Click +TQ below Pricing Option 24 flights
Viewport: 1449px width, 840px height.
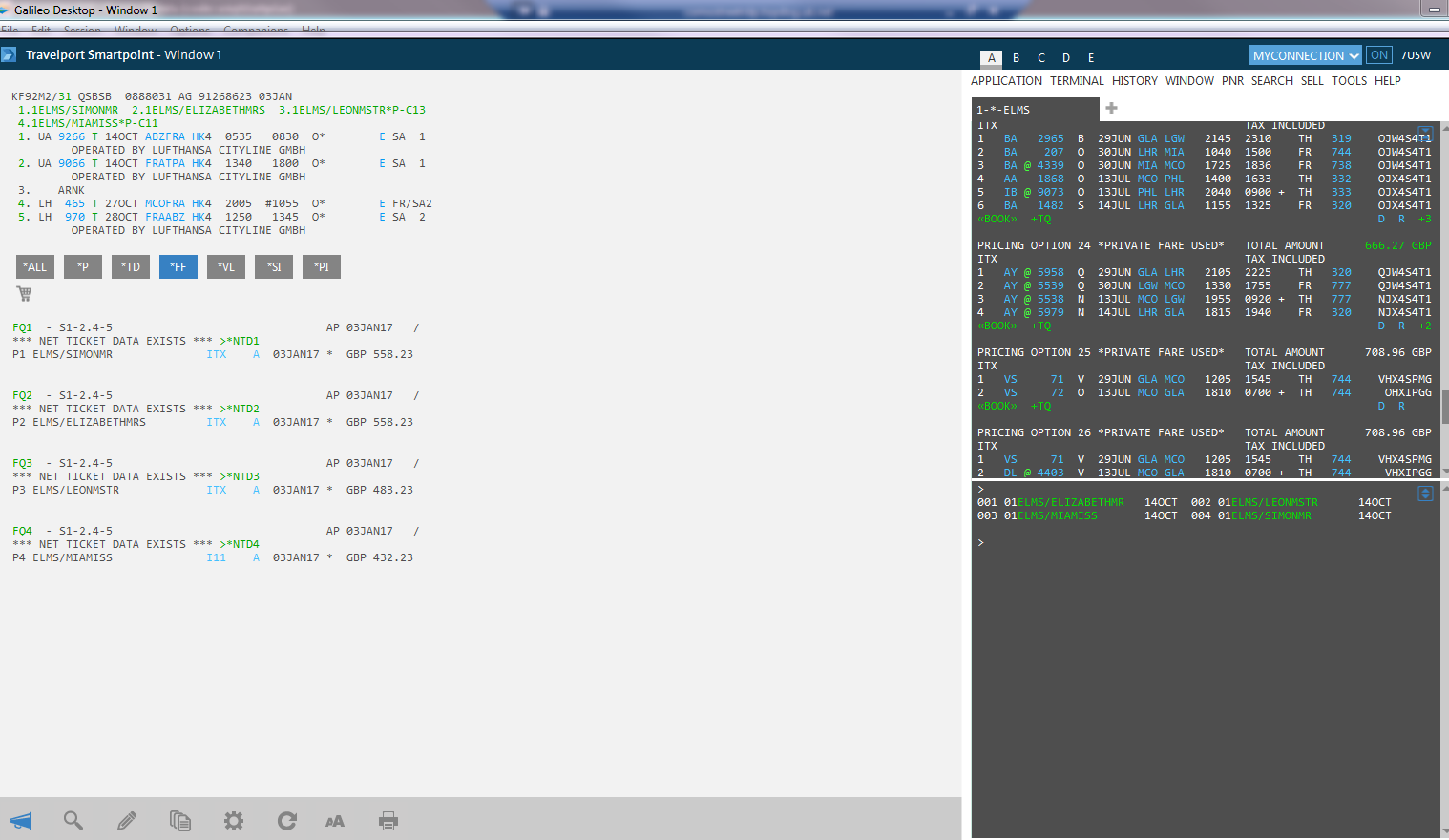1040,325
